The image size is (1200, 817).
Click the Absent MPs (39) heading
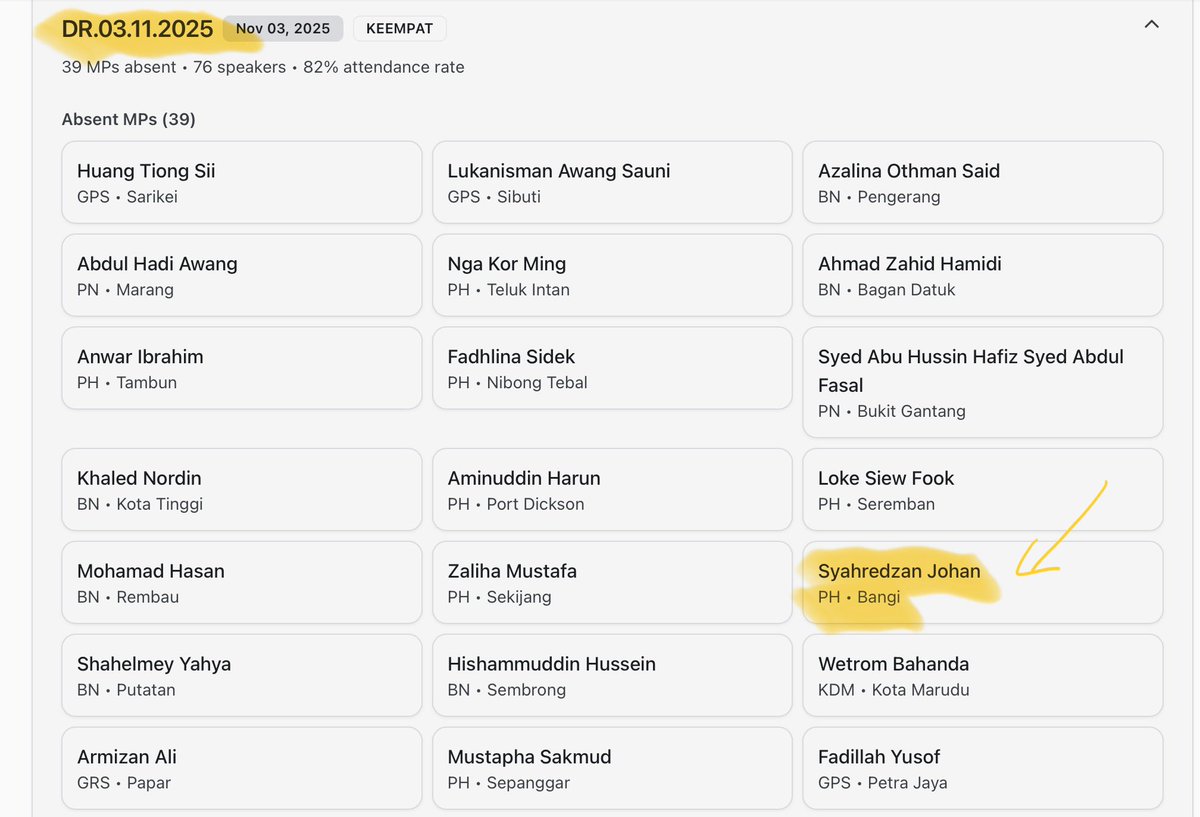coord(129,119)
